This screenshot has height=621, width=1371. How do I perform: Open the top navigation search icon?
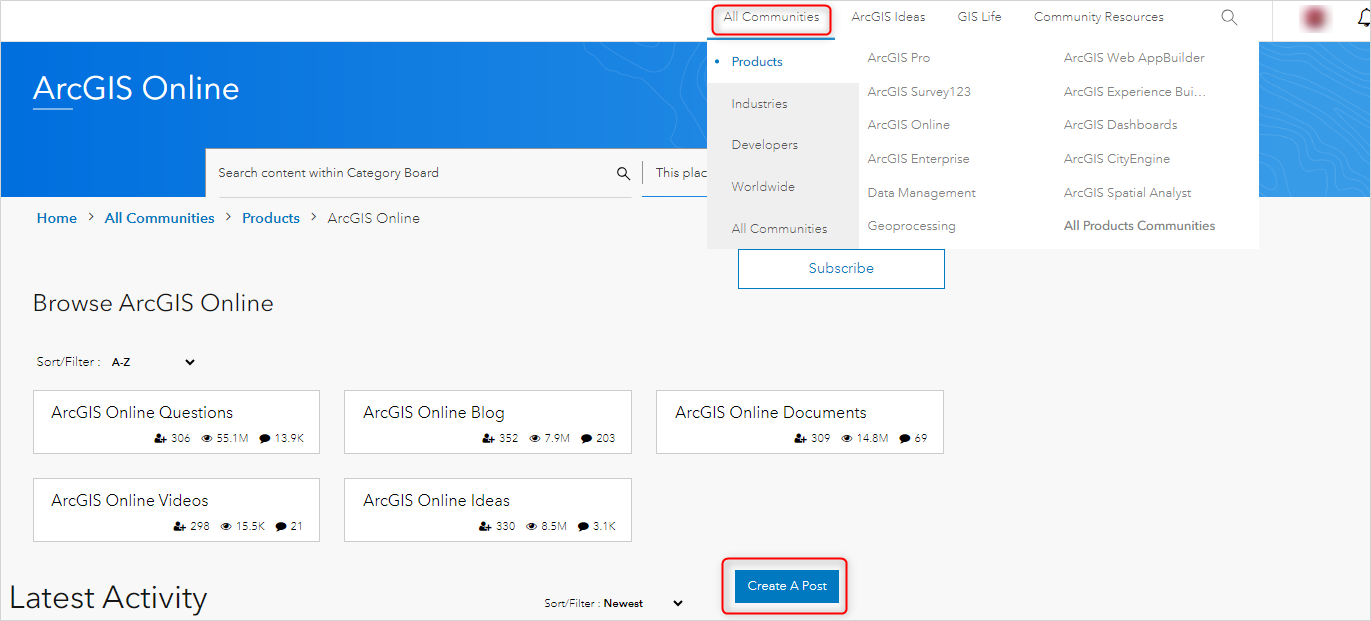tap(1229, 17)
